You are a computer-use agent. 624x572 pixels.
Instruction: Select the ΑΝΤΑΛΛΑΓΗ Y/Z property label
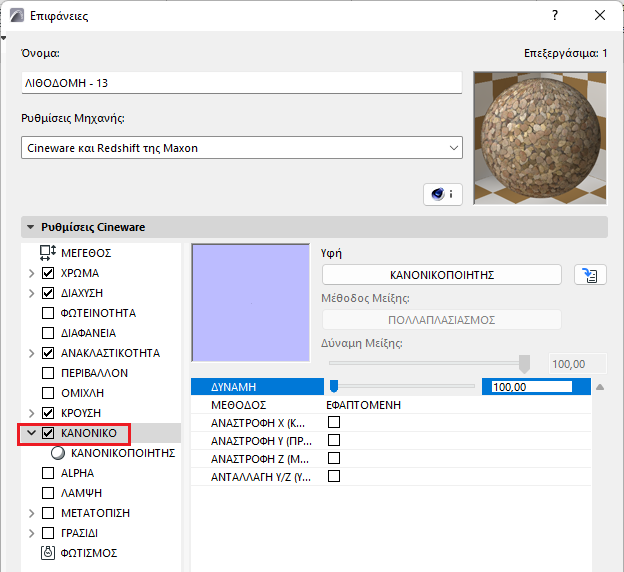261,477
